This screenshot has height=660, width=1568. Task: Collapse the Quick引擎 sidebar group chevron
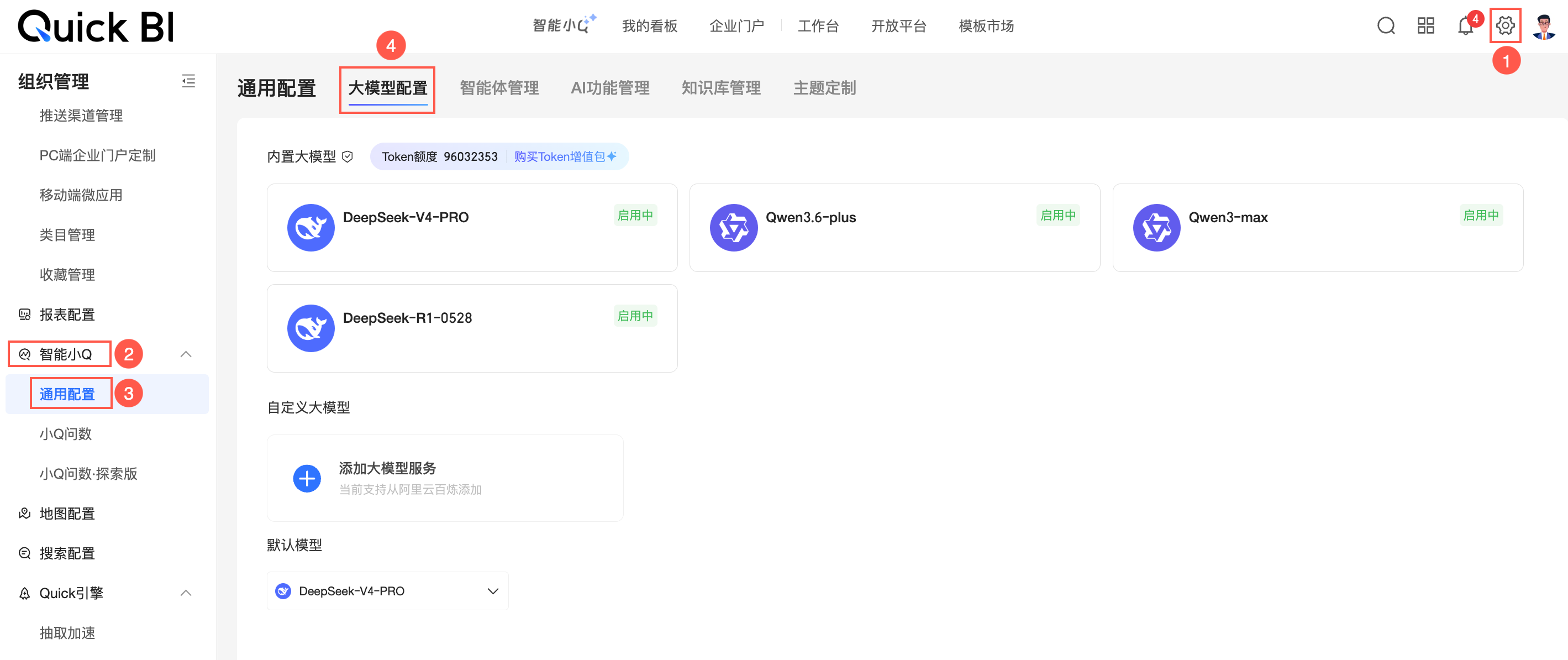coord(186,593)
